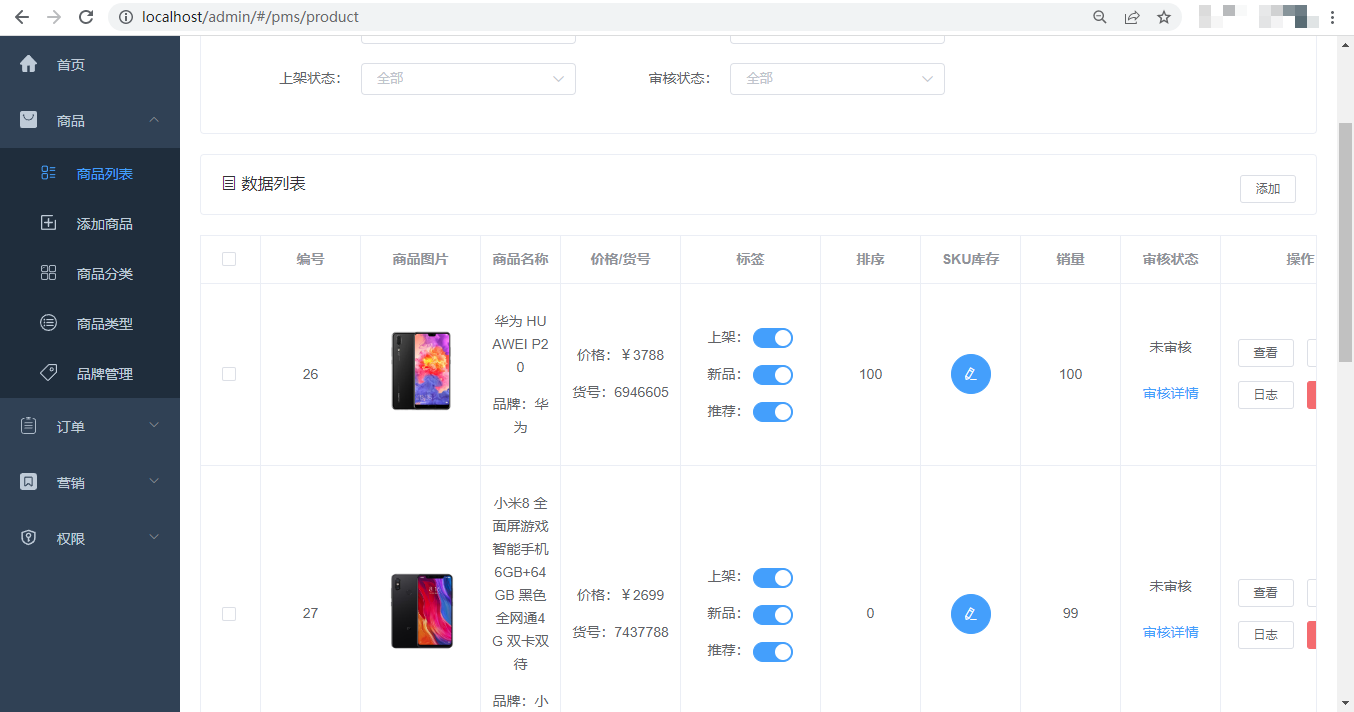Image resolution: width=1354 pixels, height=712 pixels.
Task: Check the row checkbox for product 26
Action: [229, 374]
